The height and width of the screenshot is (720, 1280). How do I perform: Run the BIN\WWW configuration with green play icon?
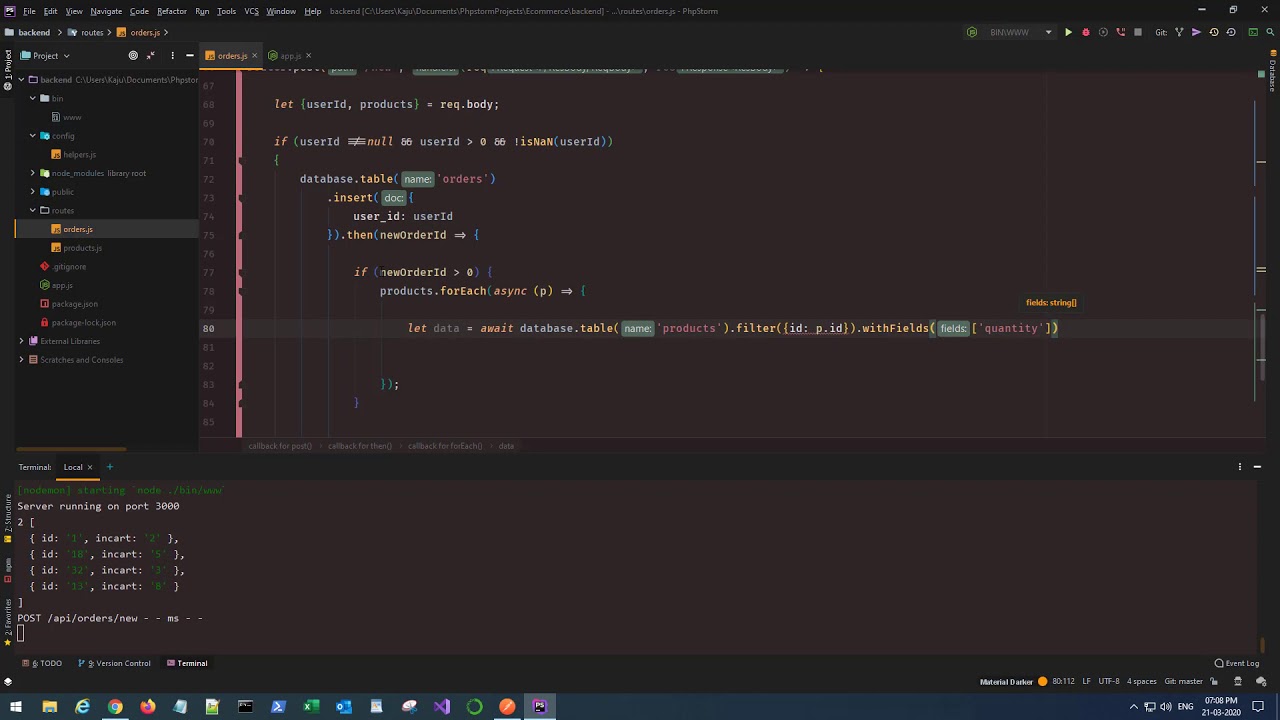coord(1068,32)
